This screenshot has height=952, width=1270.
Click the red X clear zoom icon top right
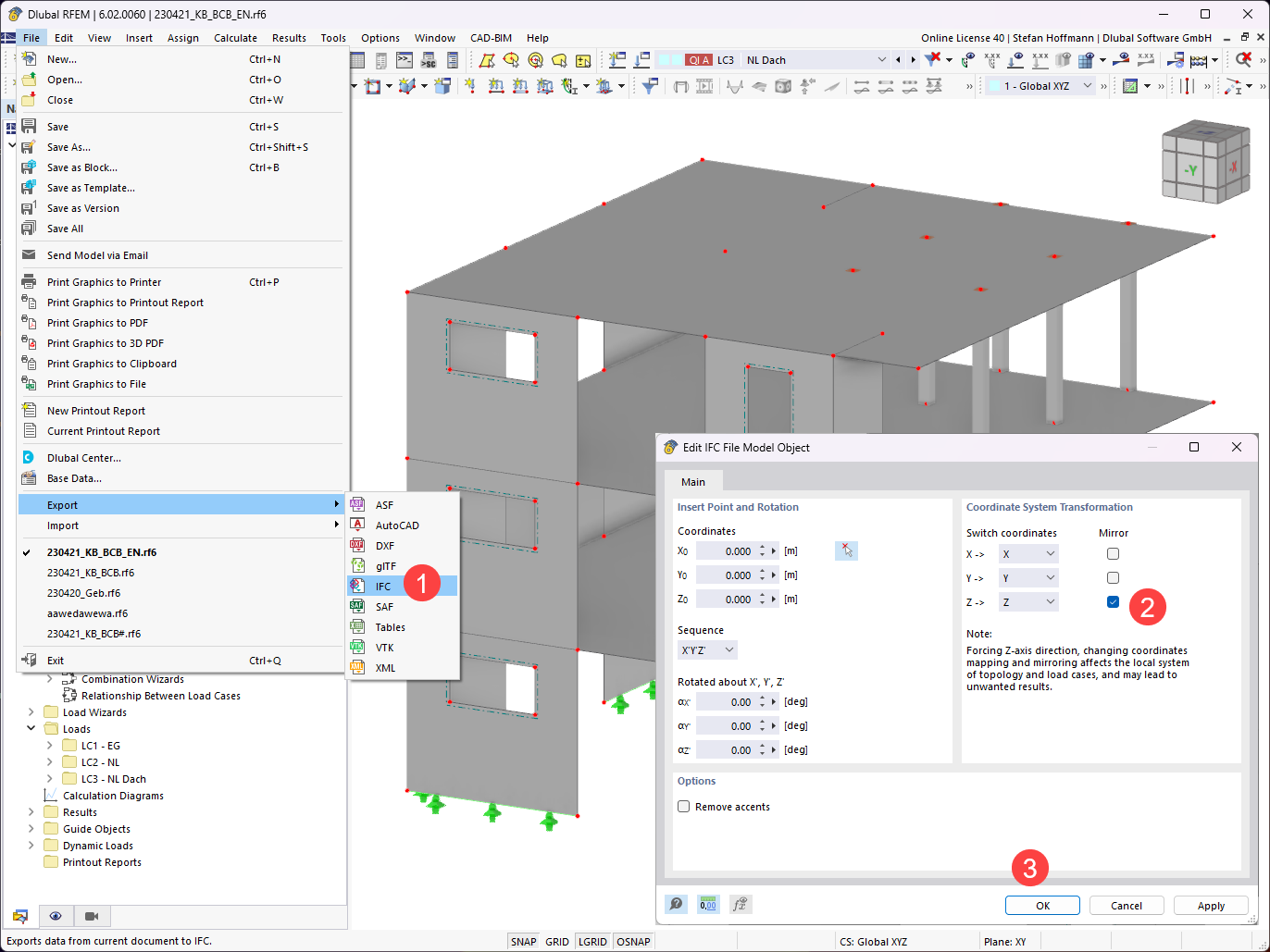[1242, 59]
